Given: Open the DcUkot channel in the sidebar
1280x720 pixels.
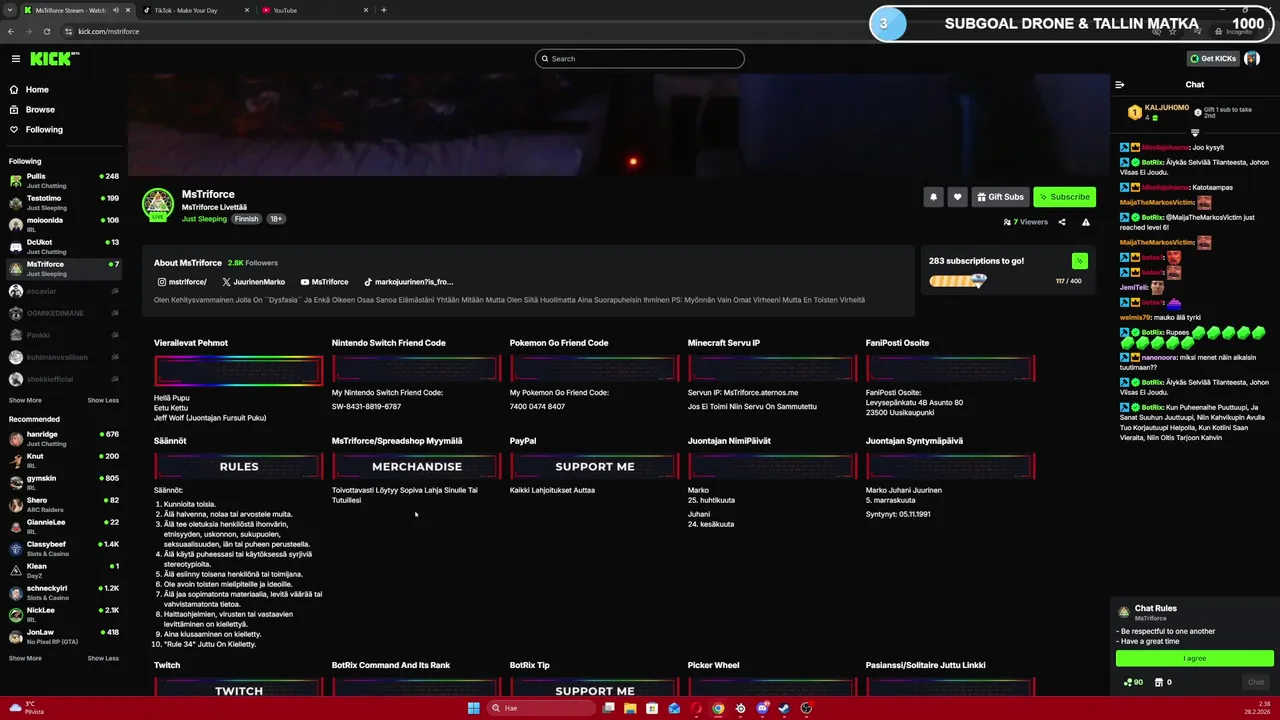Looking at the screenshot, I should coord(63,247).
